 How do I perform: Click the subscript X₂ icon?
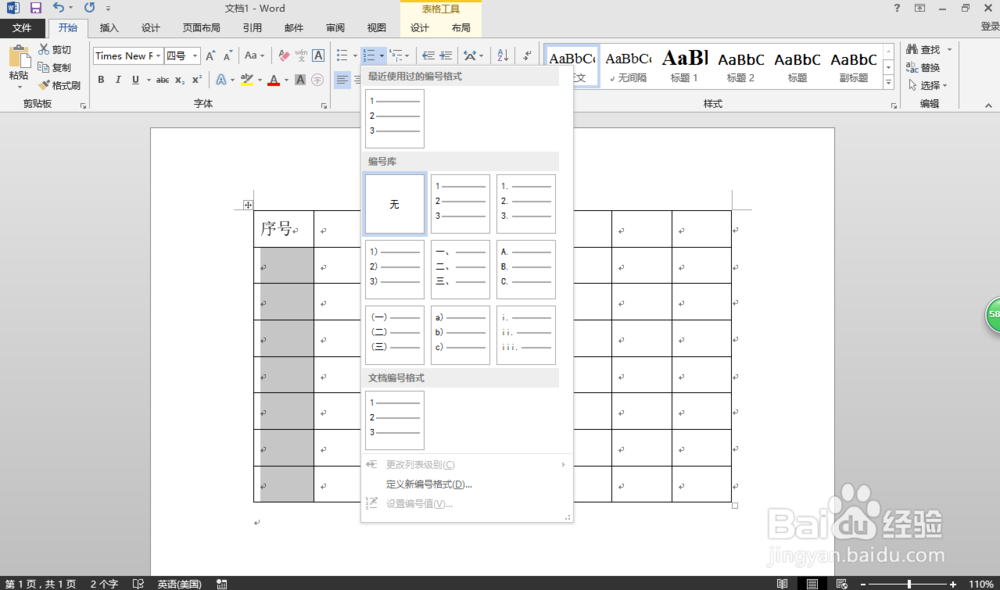(x=178, y=78)
